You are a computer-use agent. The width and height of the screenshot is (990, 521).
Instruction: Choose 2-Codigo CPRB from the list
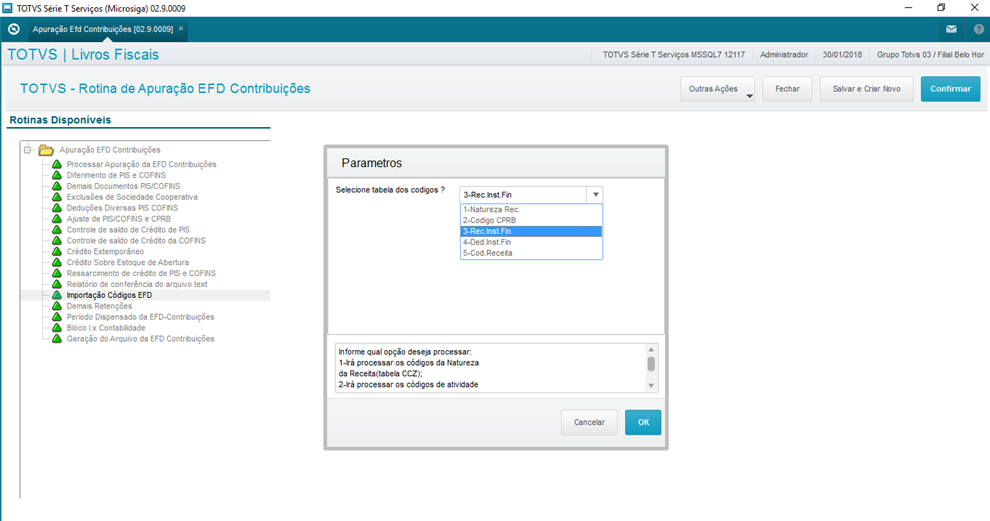pyautogui.click(x=531, y=220)
